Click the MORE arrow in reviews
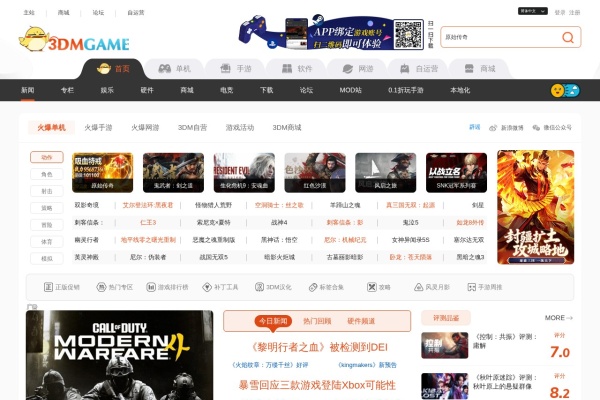600x400 pixels. (559, 318)
